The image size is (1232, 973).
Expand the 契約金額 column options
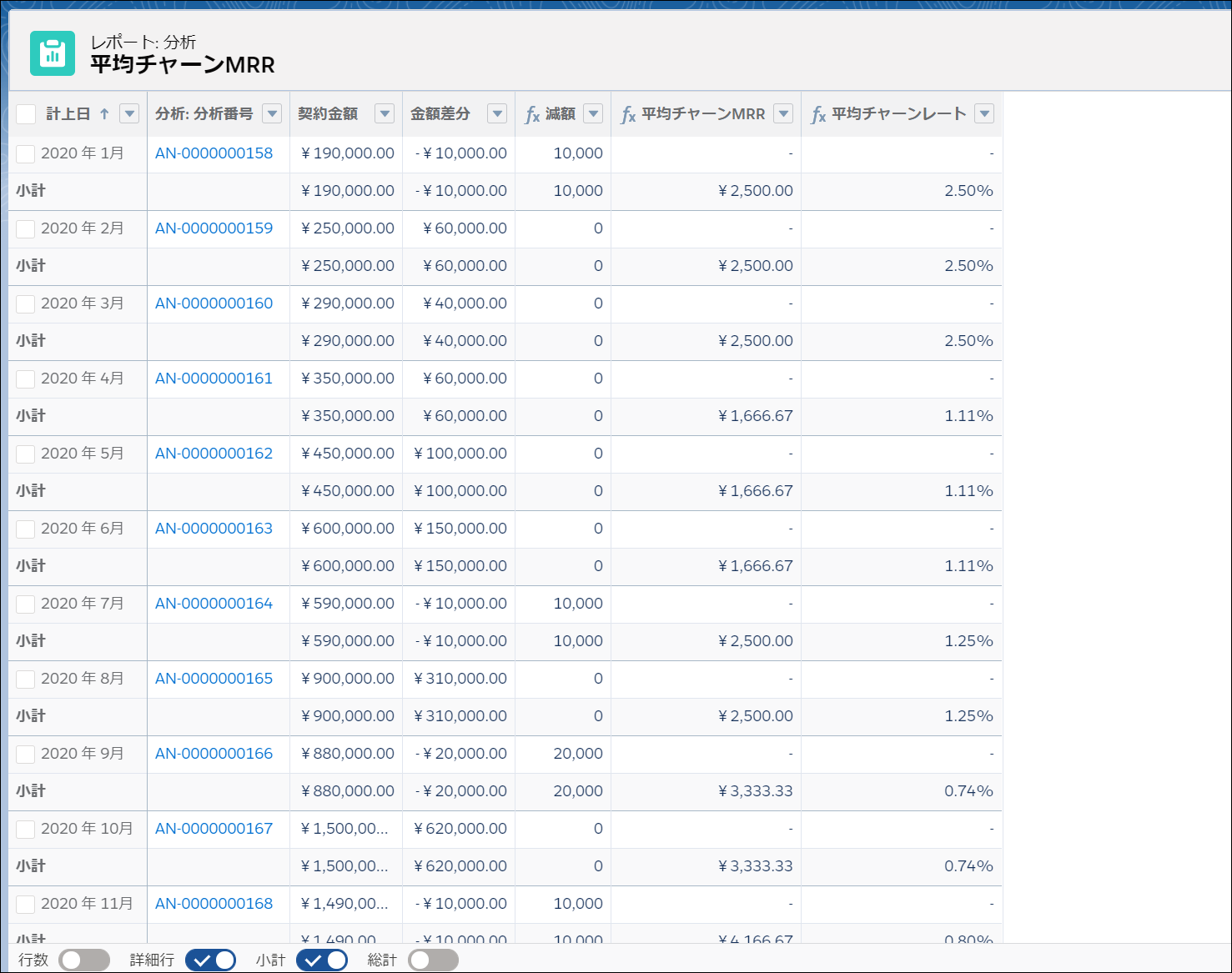point(385,114)
